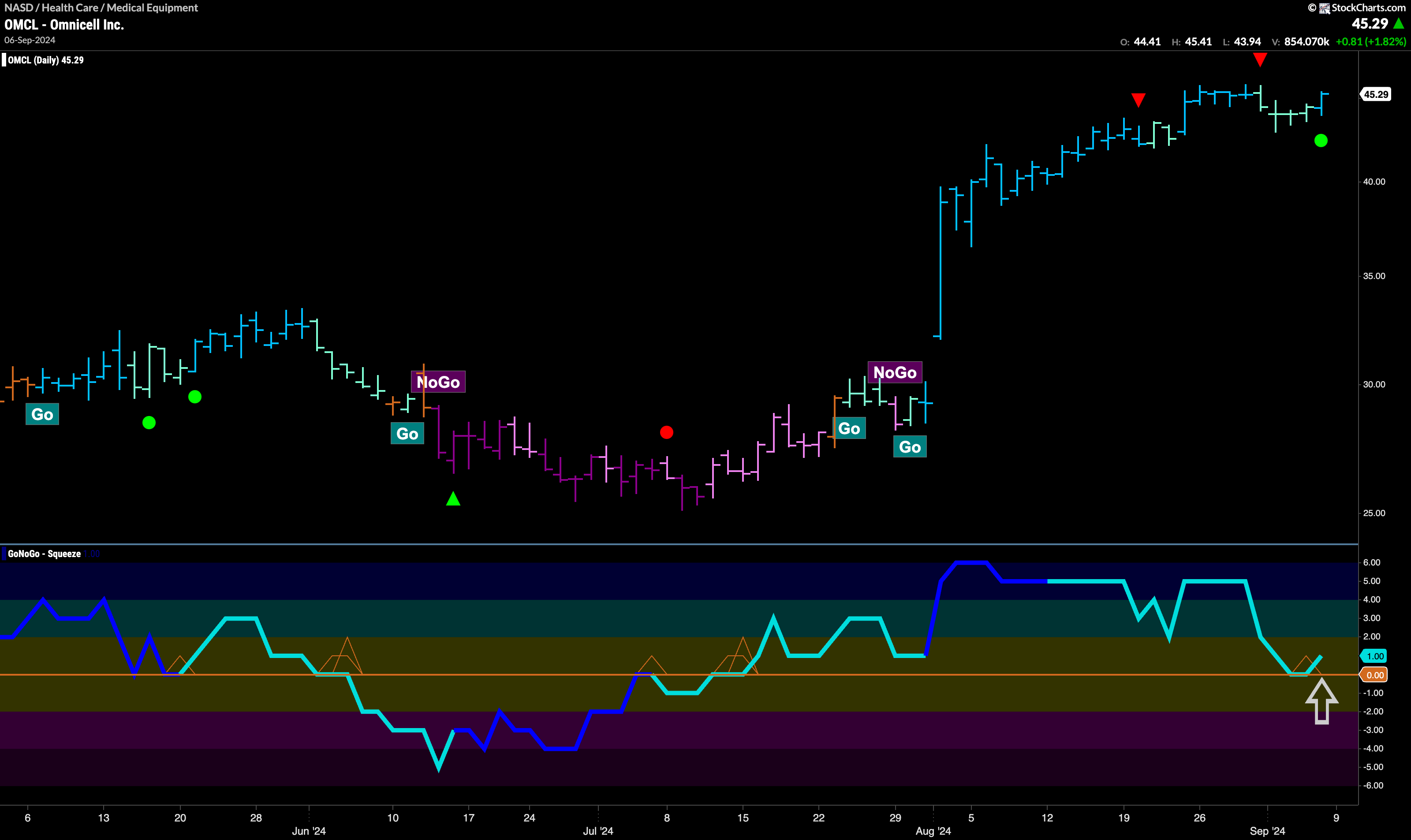This screenshot has height=840, width=1411.
Task: Click NASD / Health Care / Medical Equipment breadcrumb
Action: 101,7
